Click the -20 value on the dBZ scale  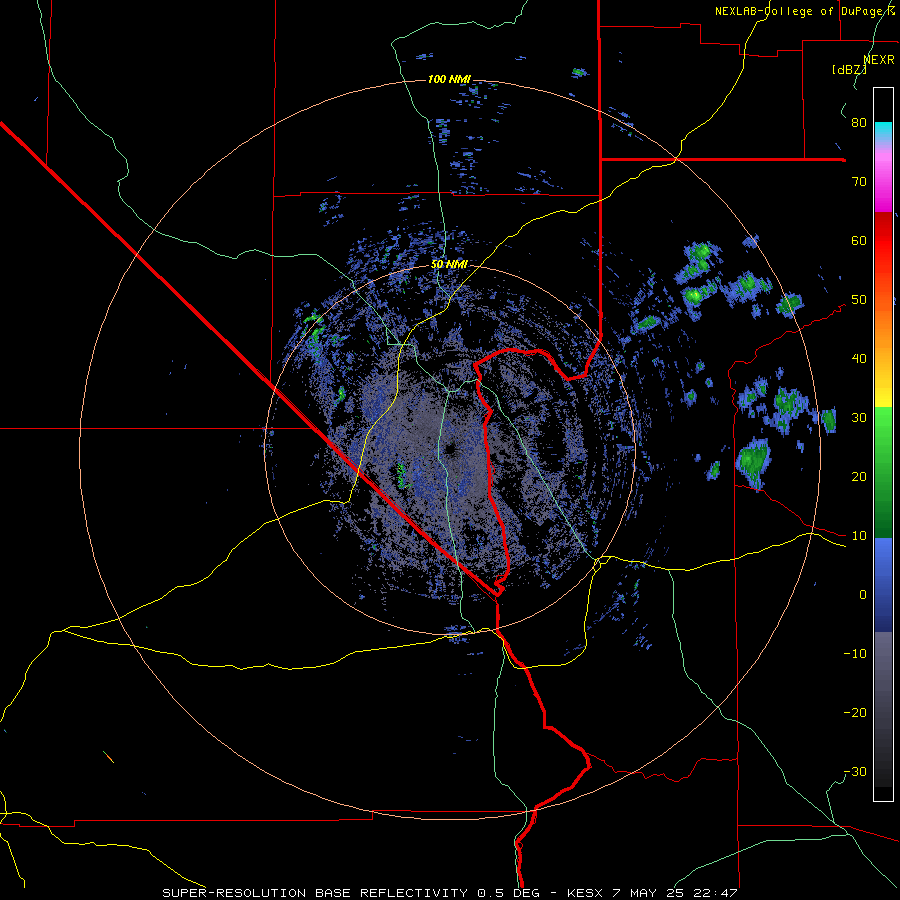click(855, 713)
